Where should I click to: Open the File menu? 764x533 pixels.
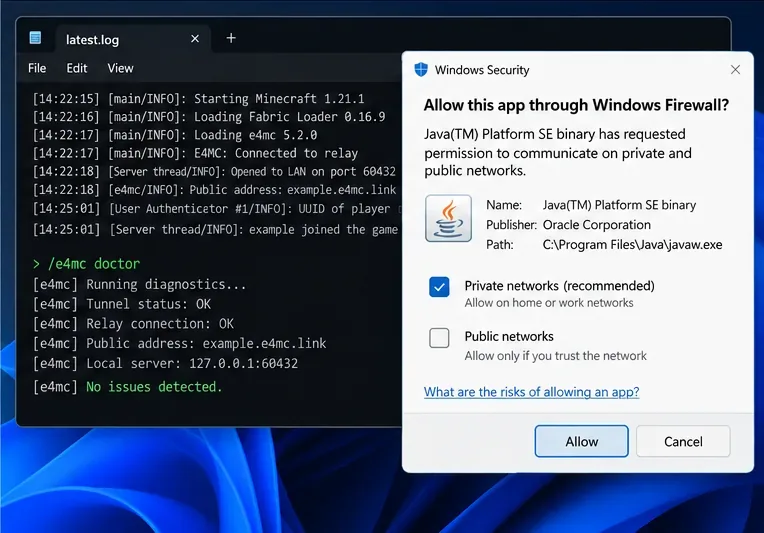(x=37, y=68)
